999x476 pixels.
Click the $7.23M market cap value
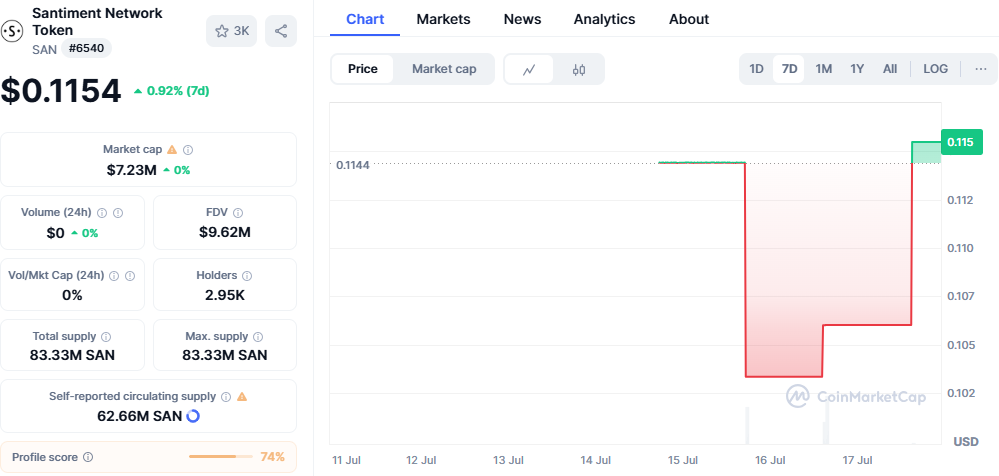point(131,170)
